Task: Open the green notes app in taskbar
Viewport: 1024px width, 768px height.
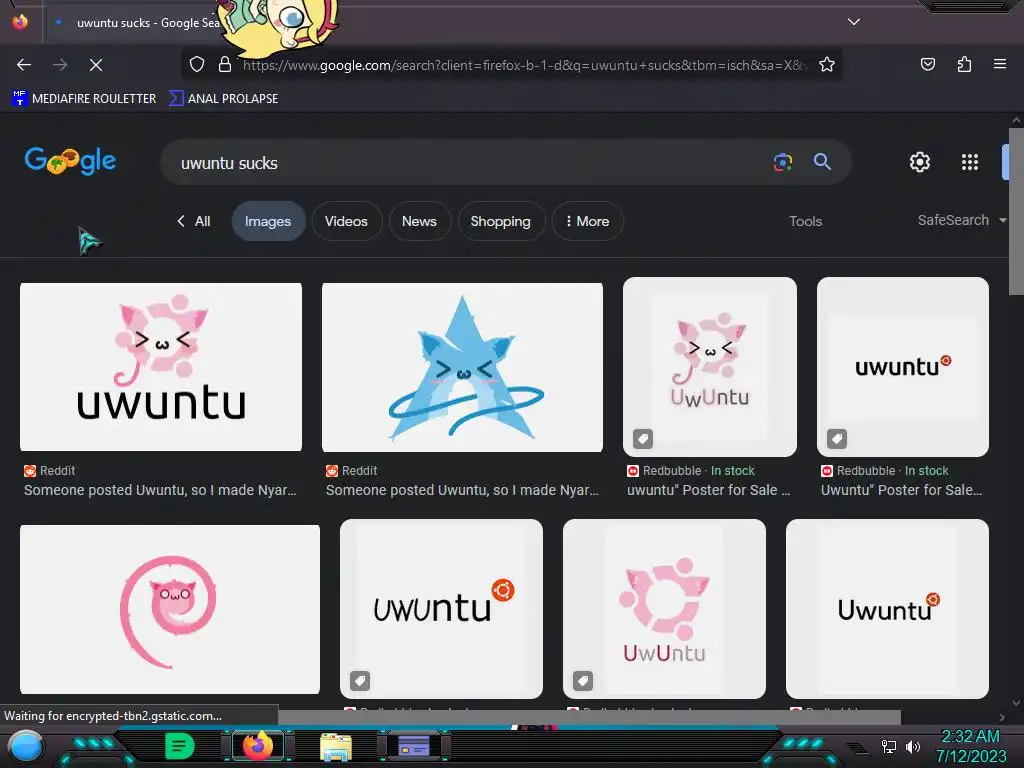Action: [180, 746]
